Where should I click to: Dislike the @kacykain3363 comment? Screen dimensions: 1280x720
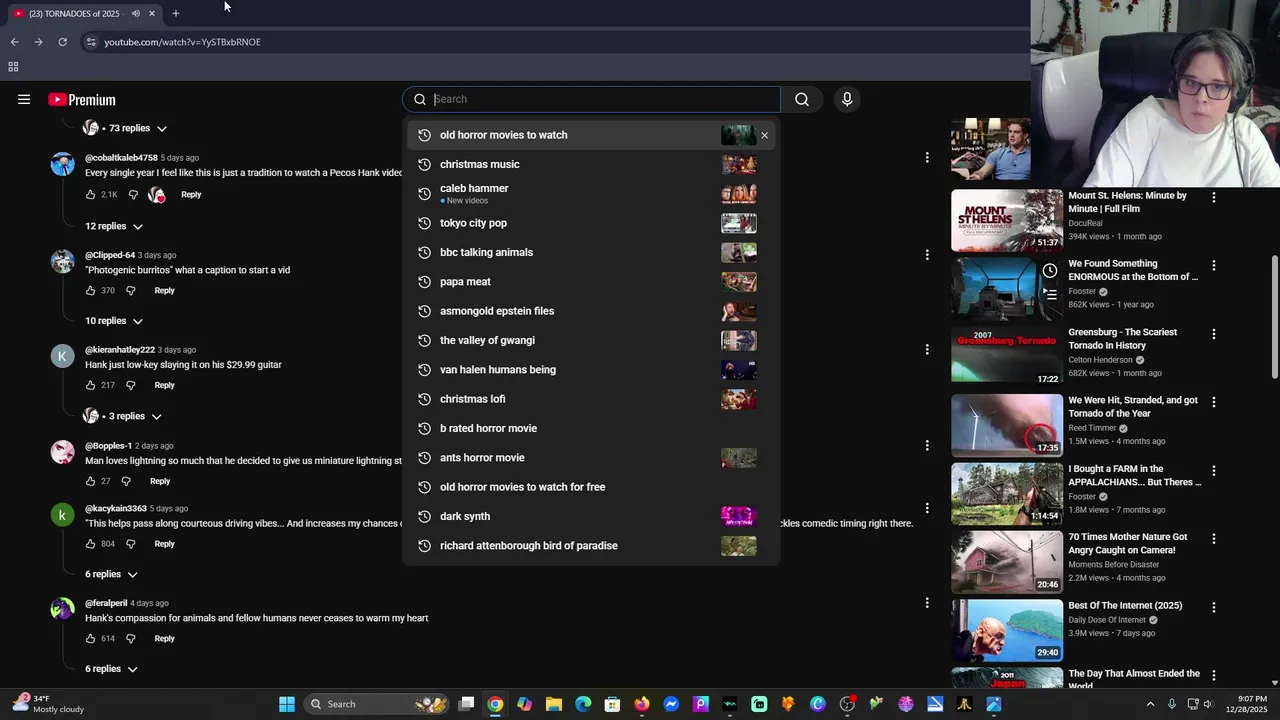coord(130,544)
